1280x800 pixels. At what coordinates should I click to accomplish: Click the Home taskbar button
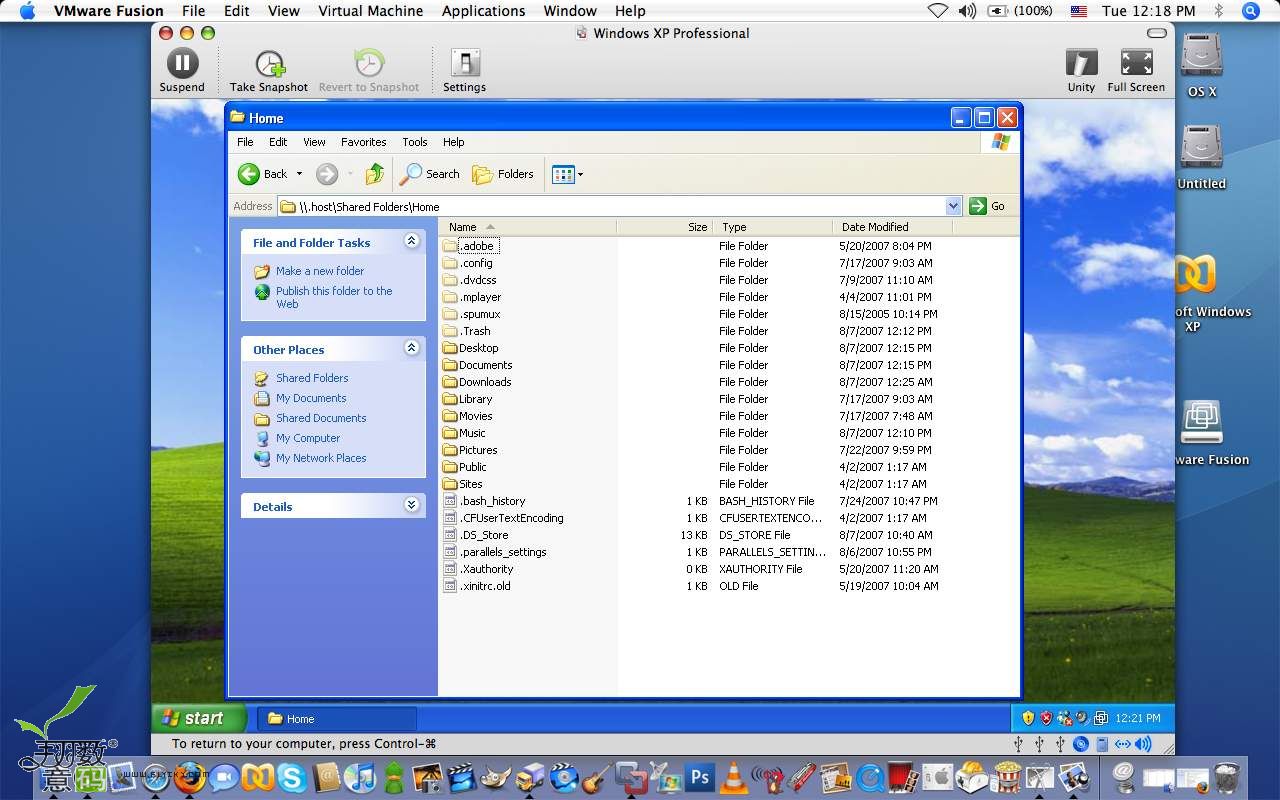click(x=337, y=718)
